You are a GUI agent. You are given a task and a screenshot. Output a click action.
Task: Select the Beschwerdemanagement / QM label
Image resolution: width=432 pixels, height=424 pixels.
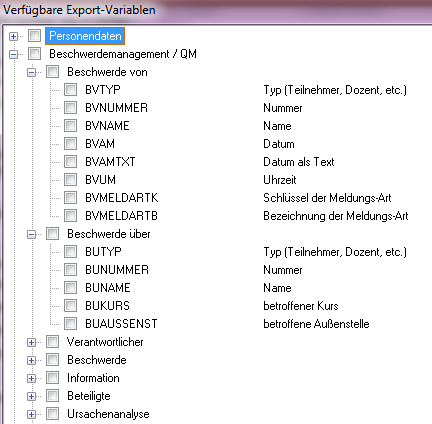pyautogui.click(x=123, y=54)
